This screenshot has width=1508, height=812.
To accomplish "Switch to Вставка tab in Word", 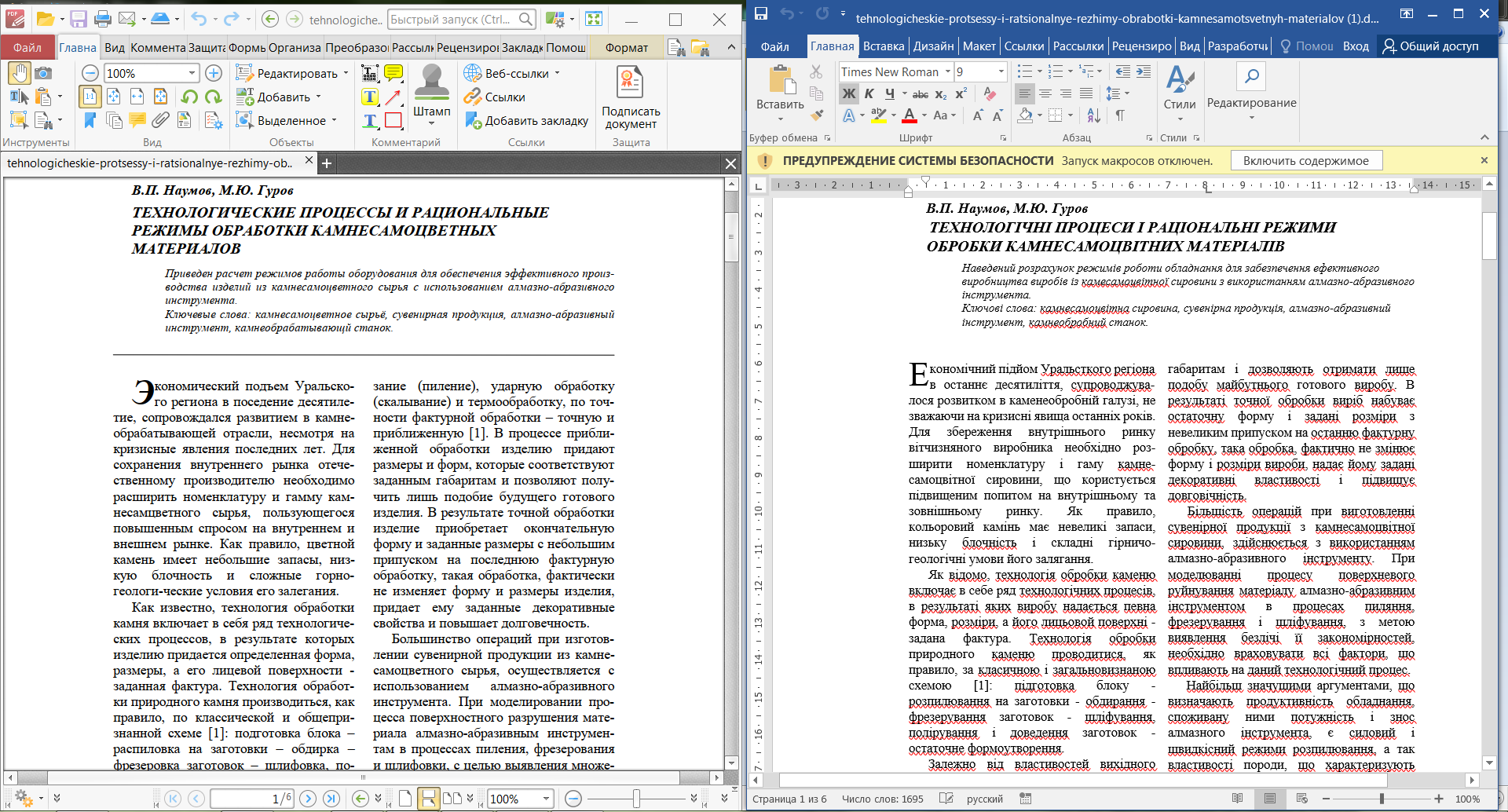I will [x=884, y=46].
